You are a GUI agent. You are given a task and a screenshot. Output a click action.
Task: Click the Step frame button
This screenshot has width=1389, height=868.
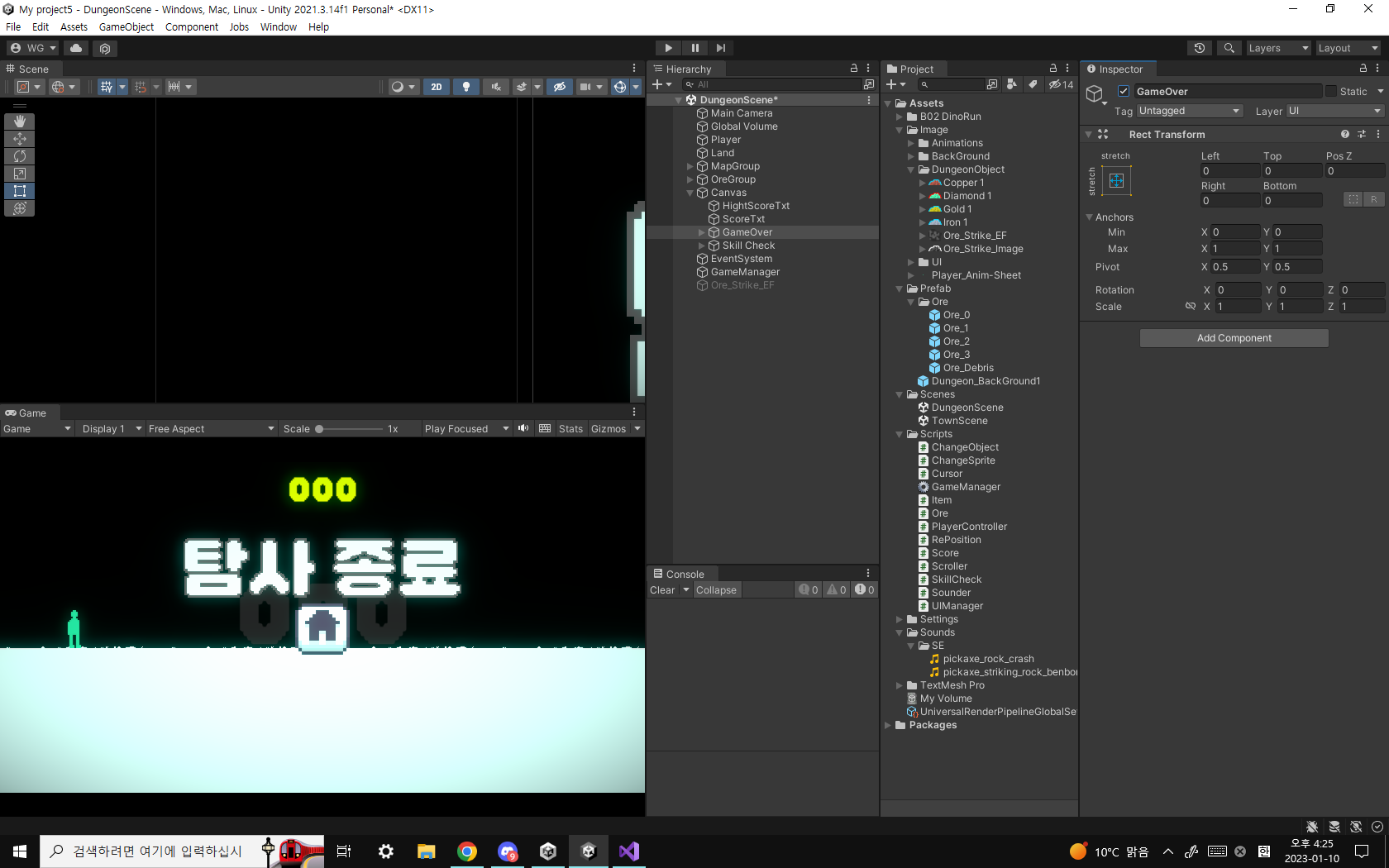(x=721, y=48)
